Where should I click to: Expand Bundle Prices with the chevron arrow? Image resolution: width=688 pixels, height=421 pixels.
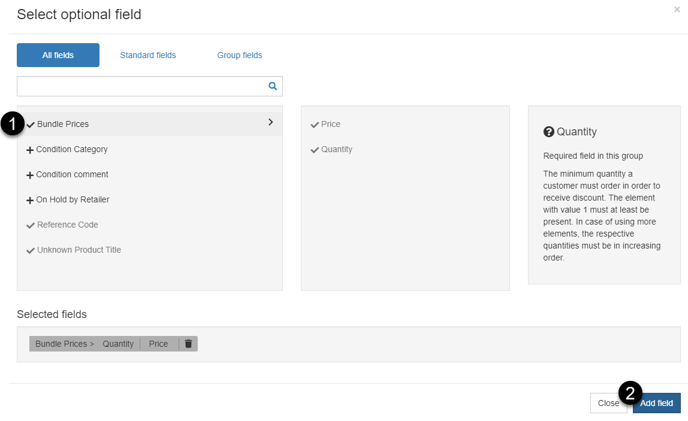pos(271,122)
